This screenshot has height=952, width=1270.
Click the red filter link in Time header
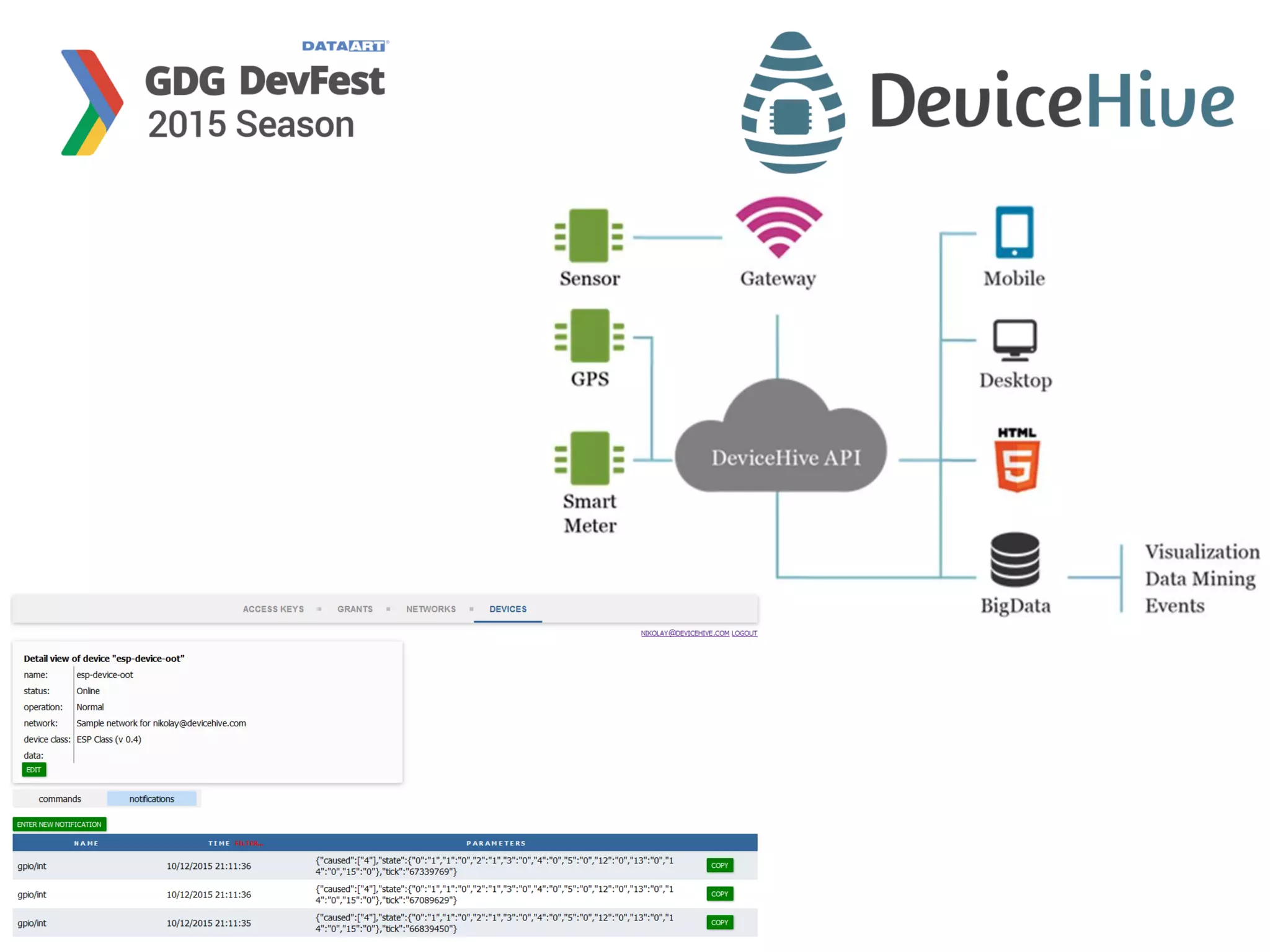point(248,844)
